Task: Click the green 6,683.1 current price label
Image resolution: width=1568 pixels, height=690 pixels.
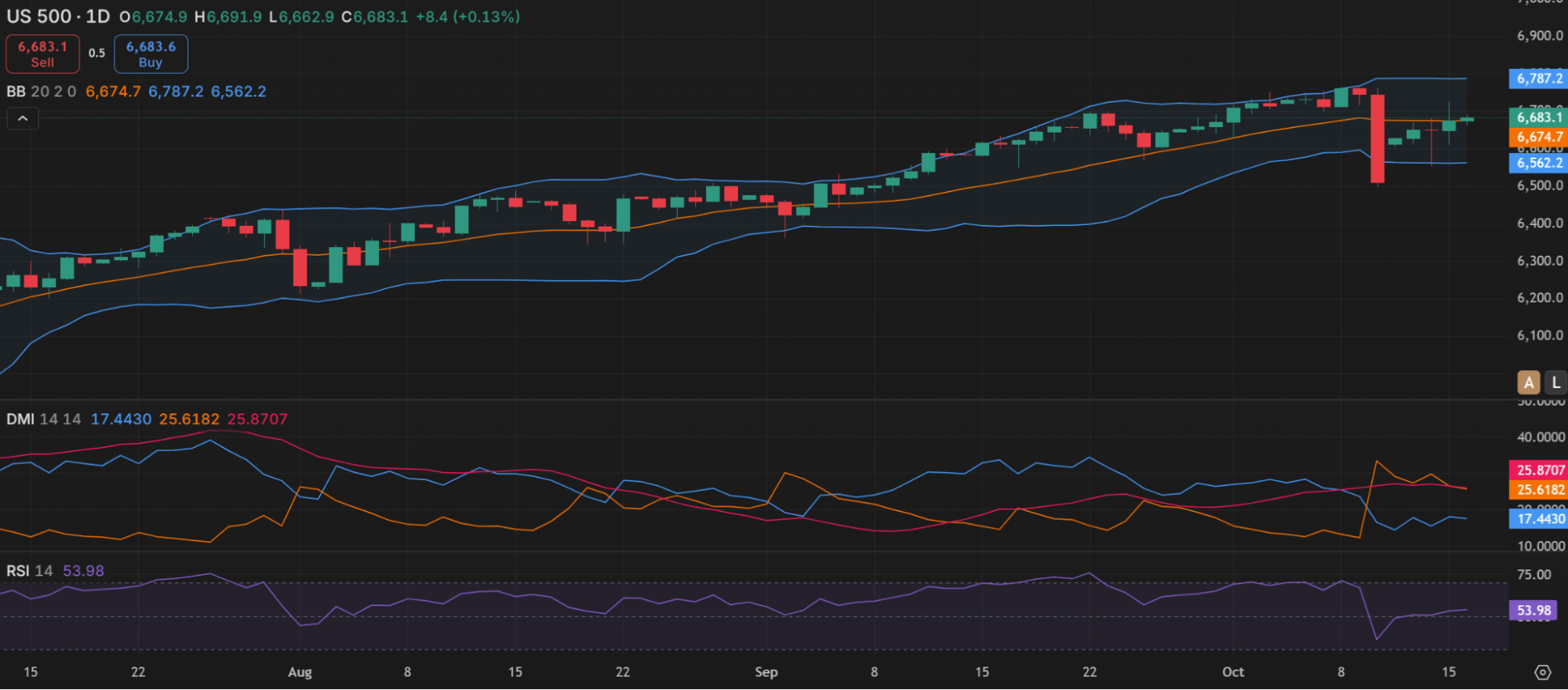Action: (x=1538, y=118)
